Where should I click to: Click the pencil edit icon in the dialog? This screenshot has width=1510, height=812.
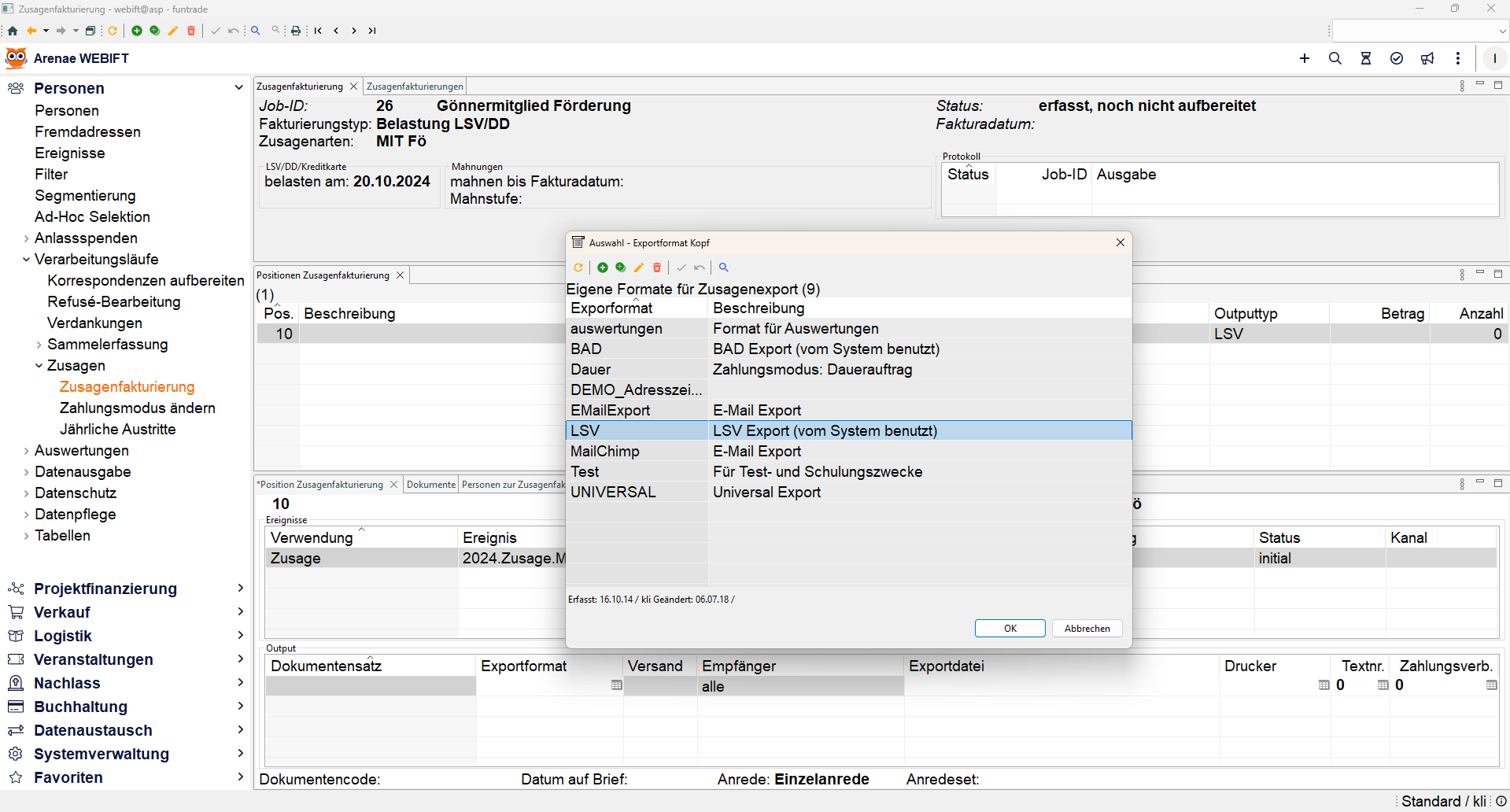pos(639,268)
